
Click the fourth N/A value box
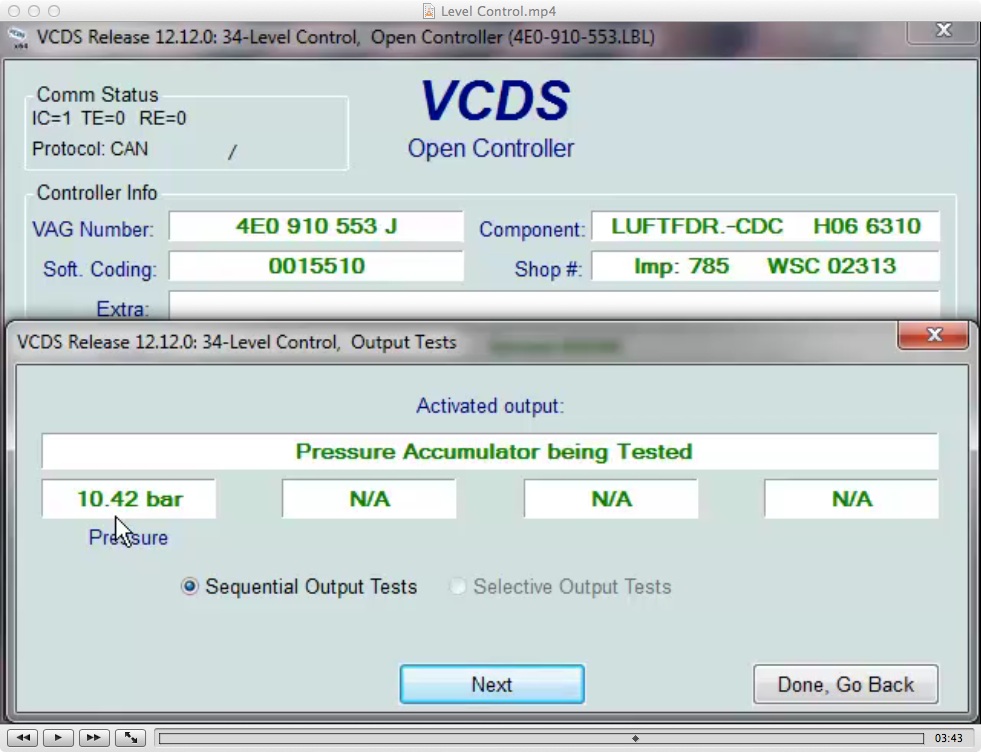tap(851, 499)
